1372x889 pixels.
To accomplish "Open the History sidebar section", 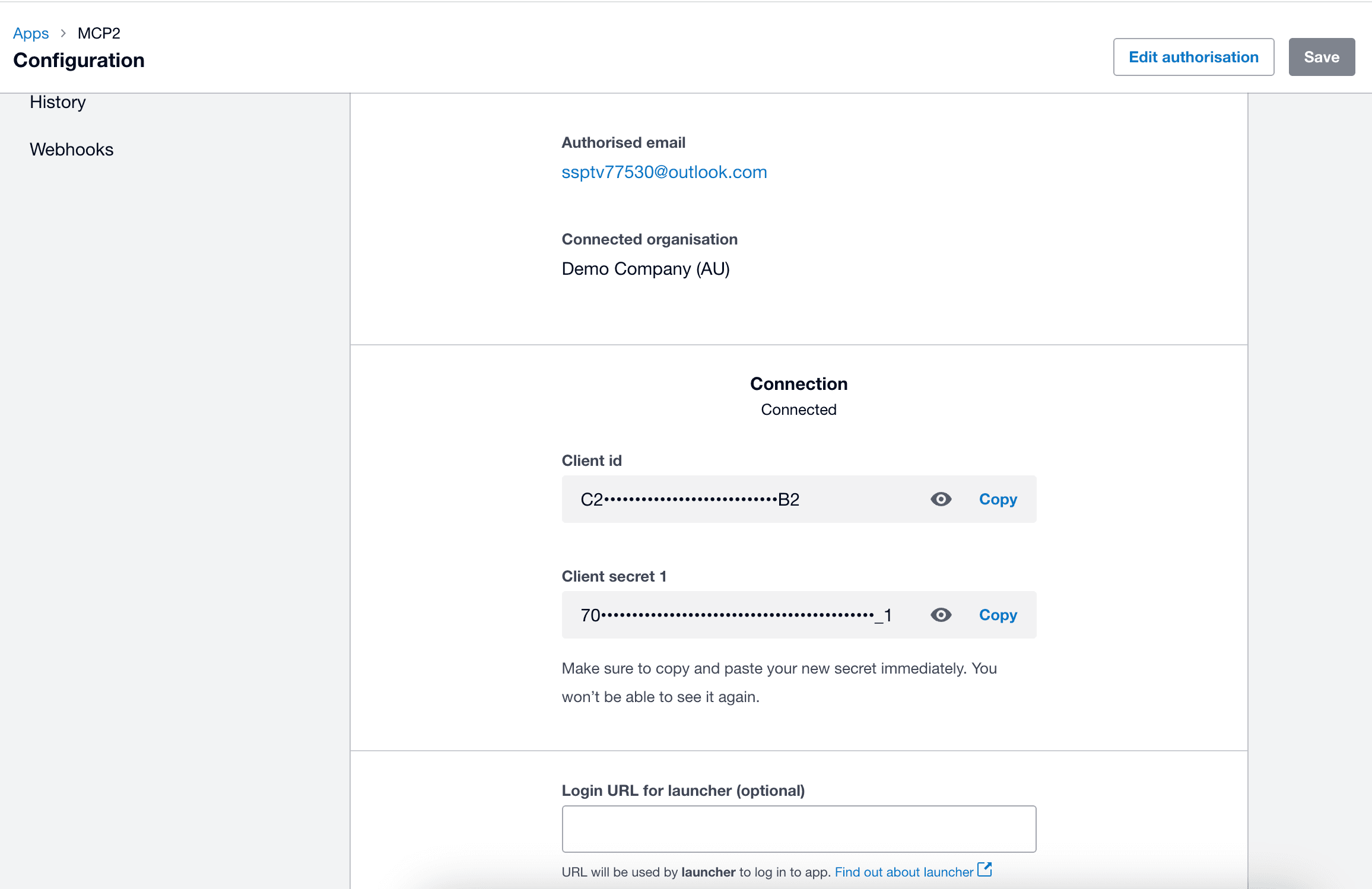I will click(x=58, y=102).
